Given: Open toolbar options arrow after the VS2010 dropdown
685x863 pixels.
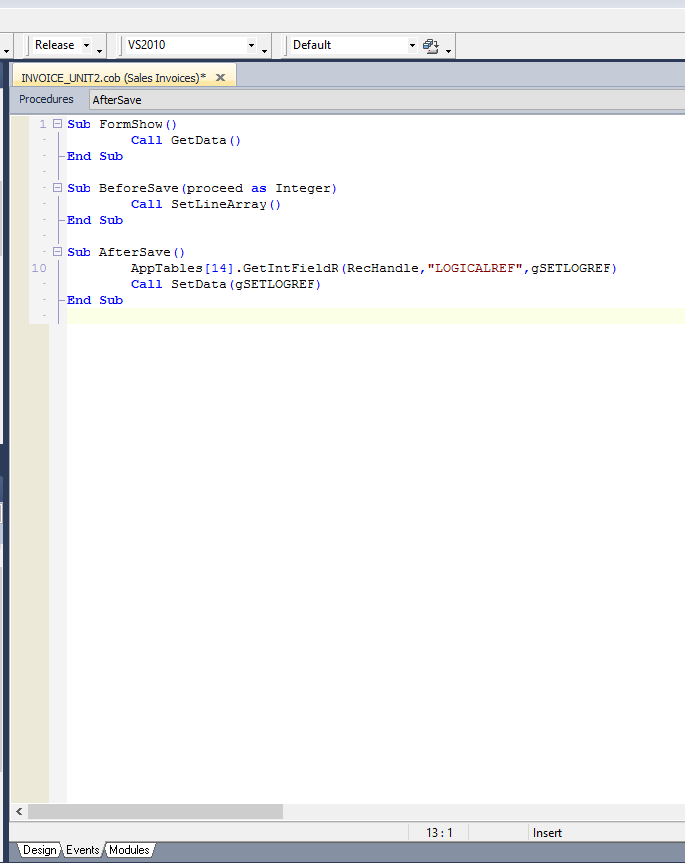Looking at the screenshot, I should [265, 48].
